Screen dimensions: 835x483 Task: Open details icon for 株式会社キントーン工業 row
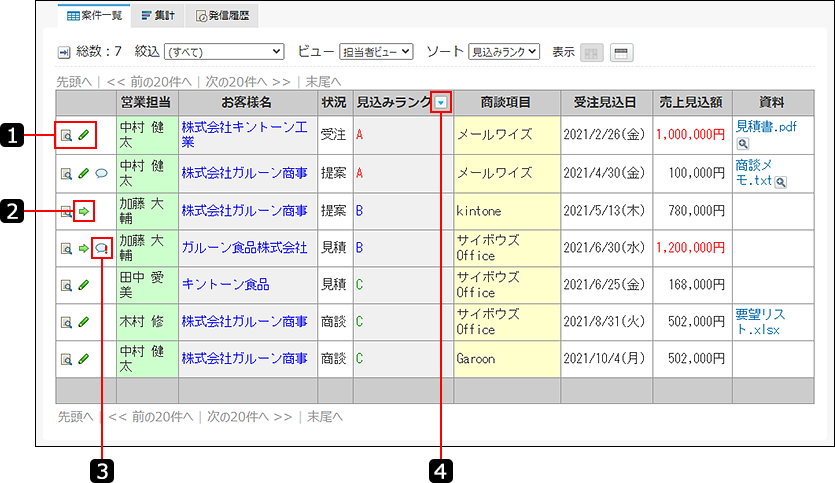tap(66, 136)
